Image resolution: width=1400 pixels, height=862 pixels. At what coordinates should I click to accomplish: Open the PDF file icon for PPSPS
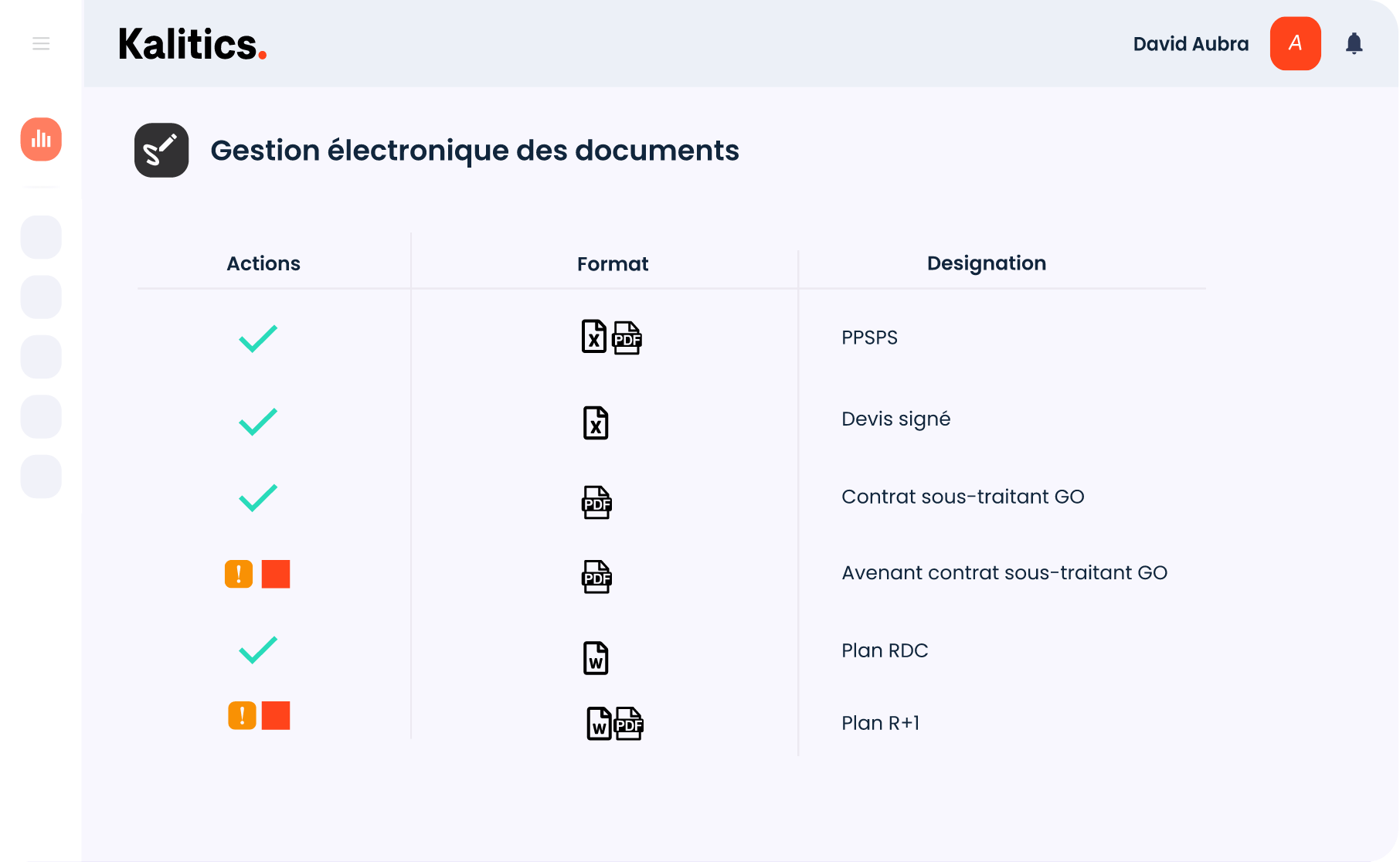[627, 338]
